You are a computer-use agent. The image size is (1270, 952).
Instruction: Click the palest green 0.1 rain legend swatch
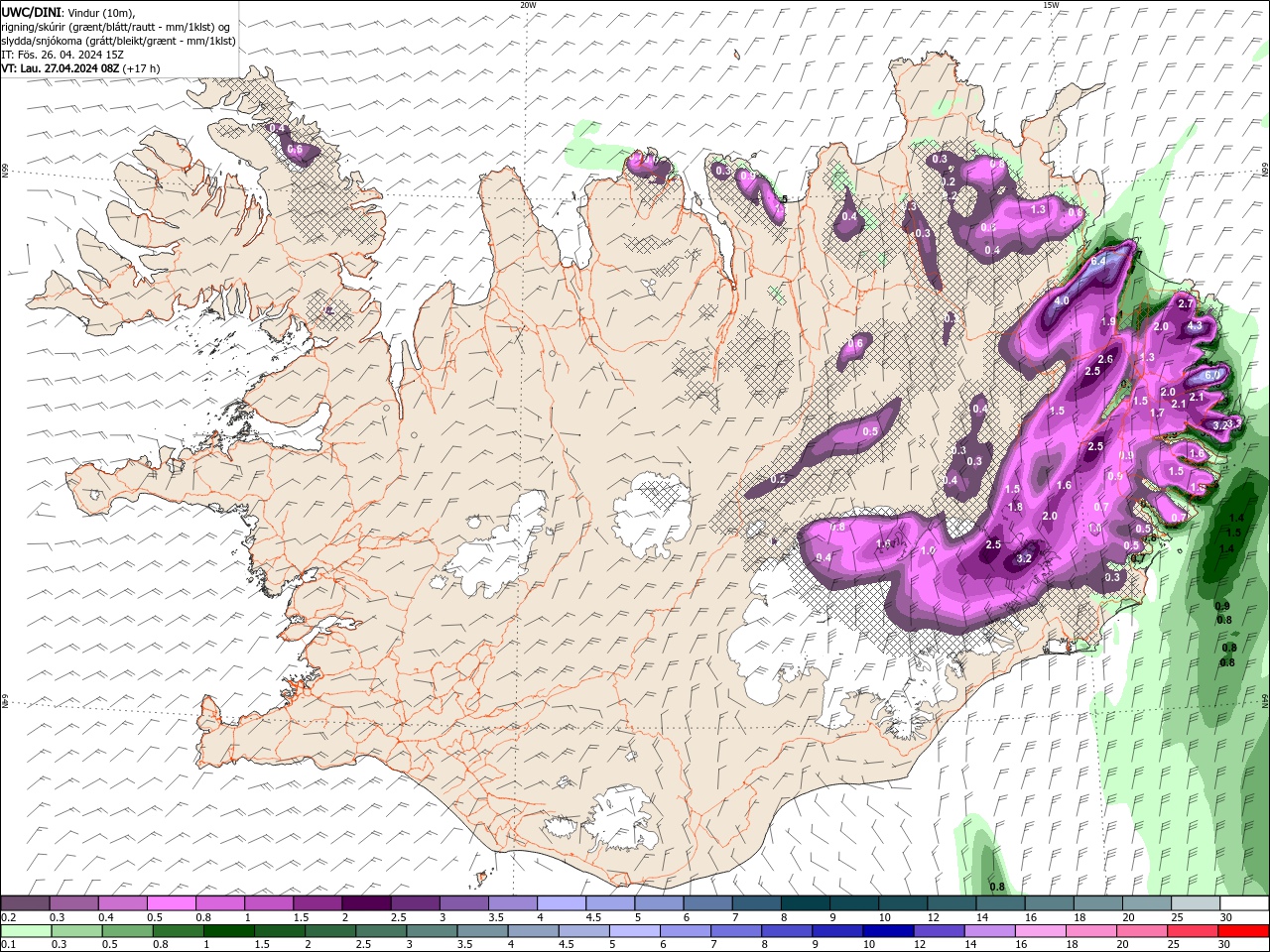[26, 931]
